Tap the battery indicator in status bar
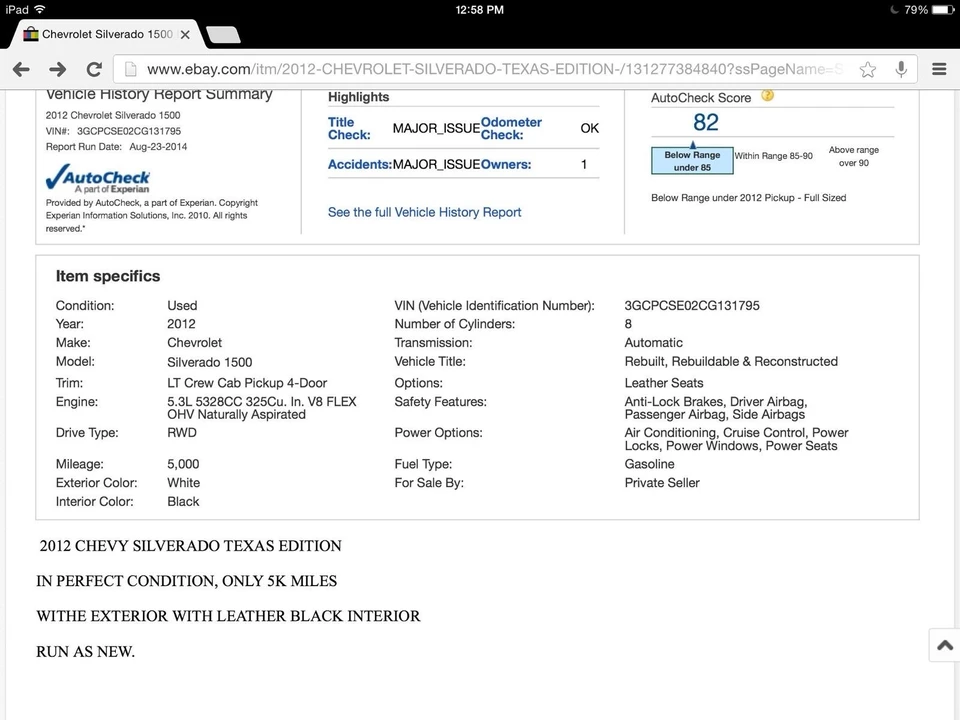 pyautogui.click(x=943, y=10)
